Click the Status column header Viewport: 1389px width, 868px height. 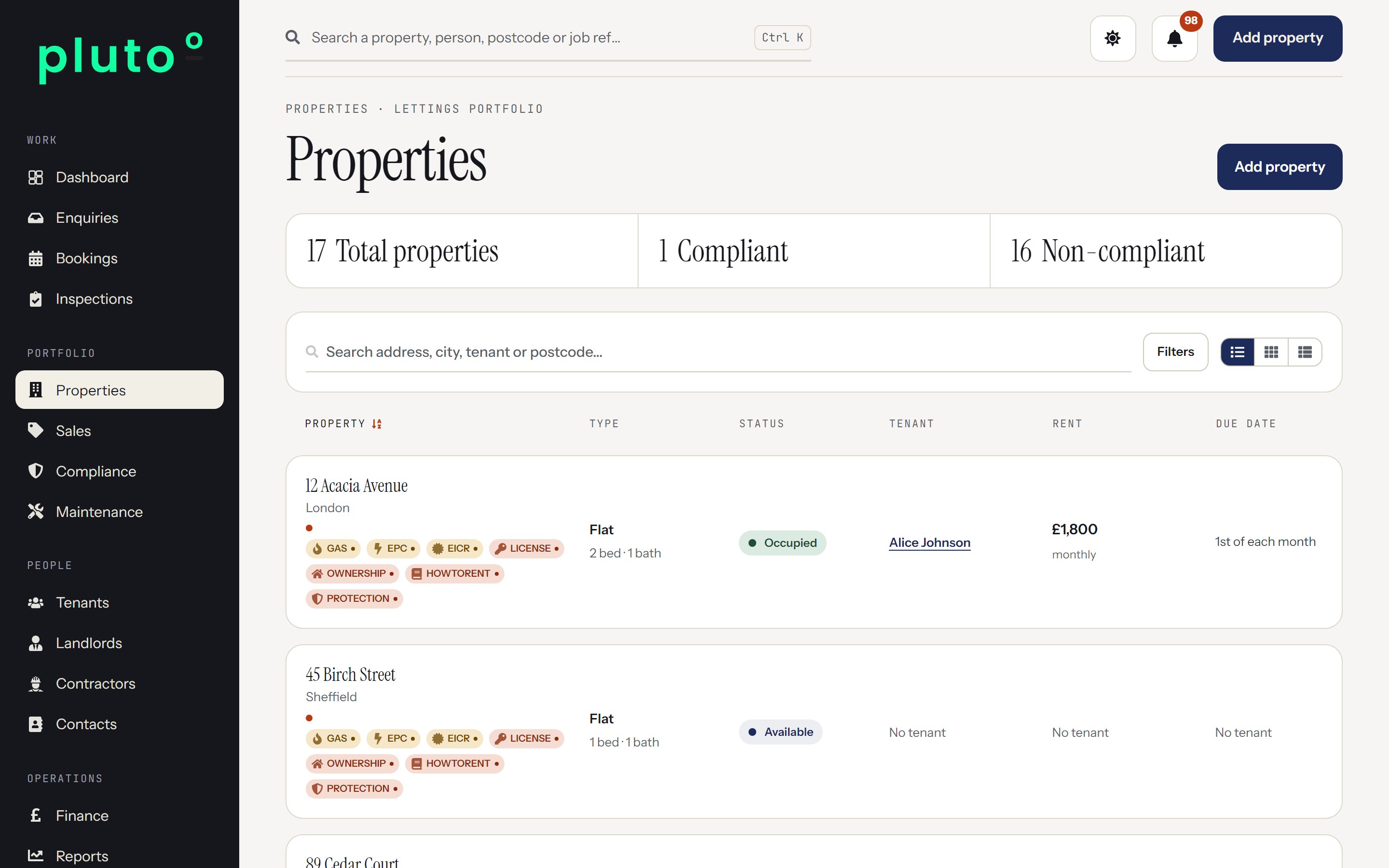pos(762,424)
